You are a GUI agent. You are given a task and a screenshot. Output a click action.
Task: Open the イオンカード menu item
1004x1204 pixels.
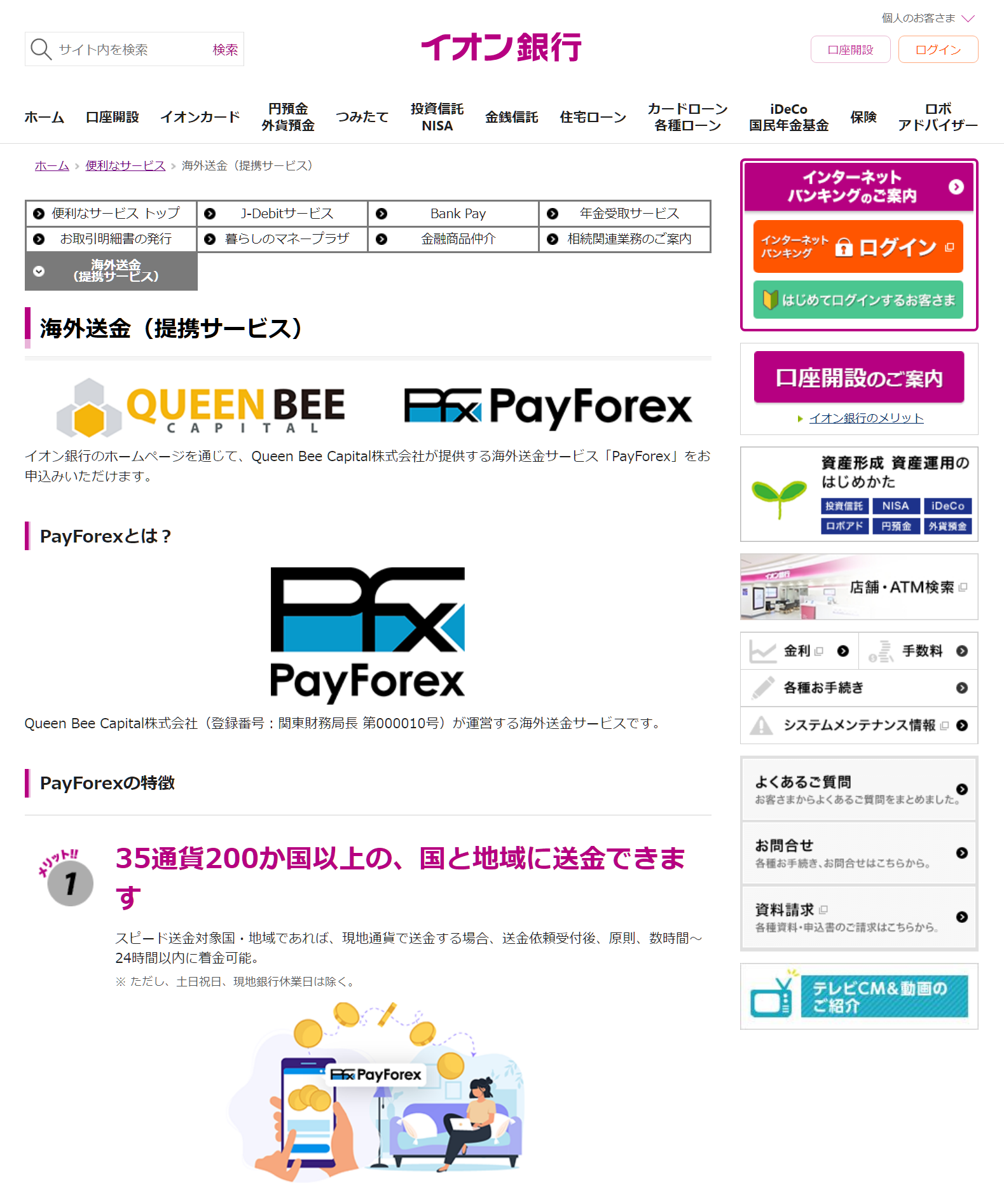[x=200, y=117]
